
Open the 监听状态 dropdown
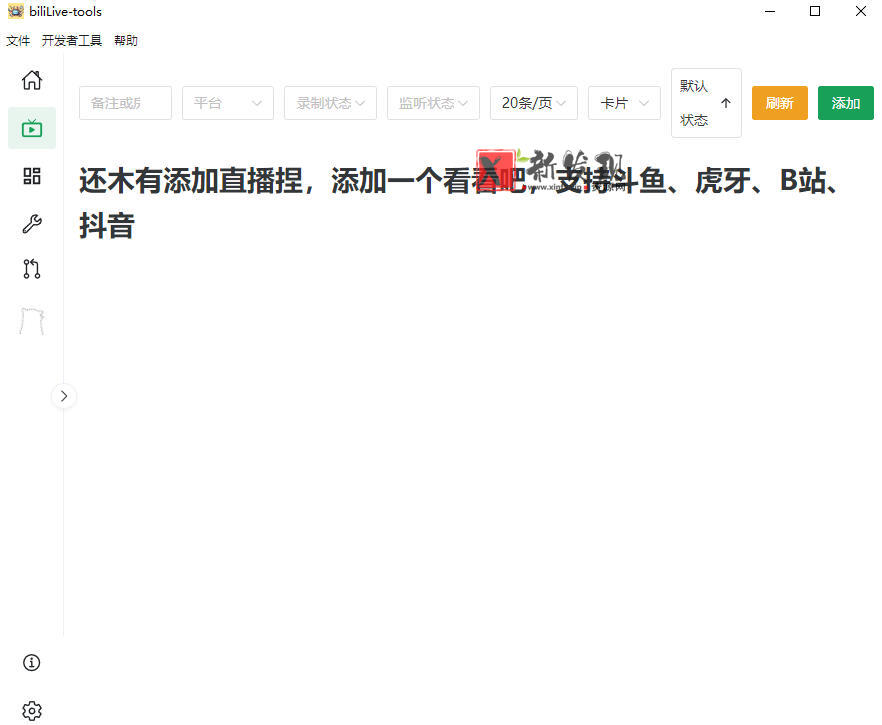[433, 103]
